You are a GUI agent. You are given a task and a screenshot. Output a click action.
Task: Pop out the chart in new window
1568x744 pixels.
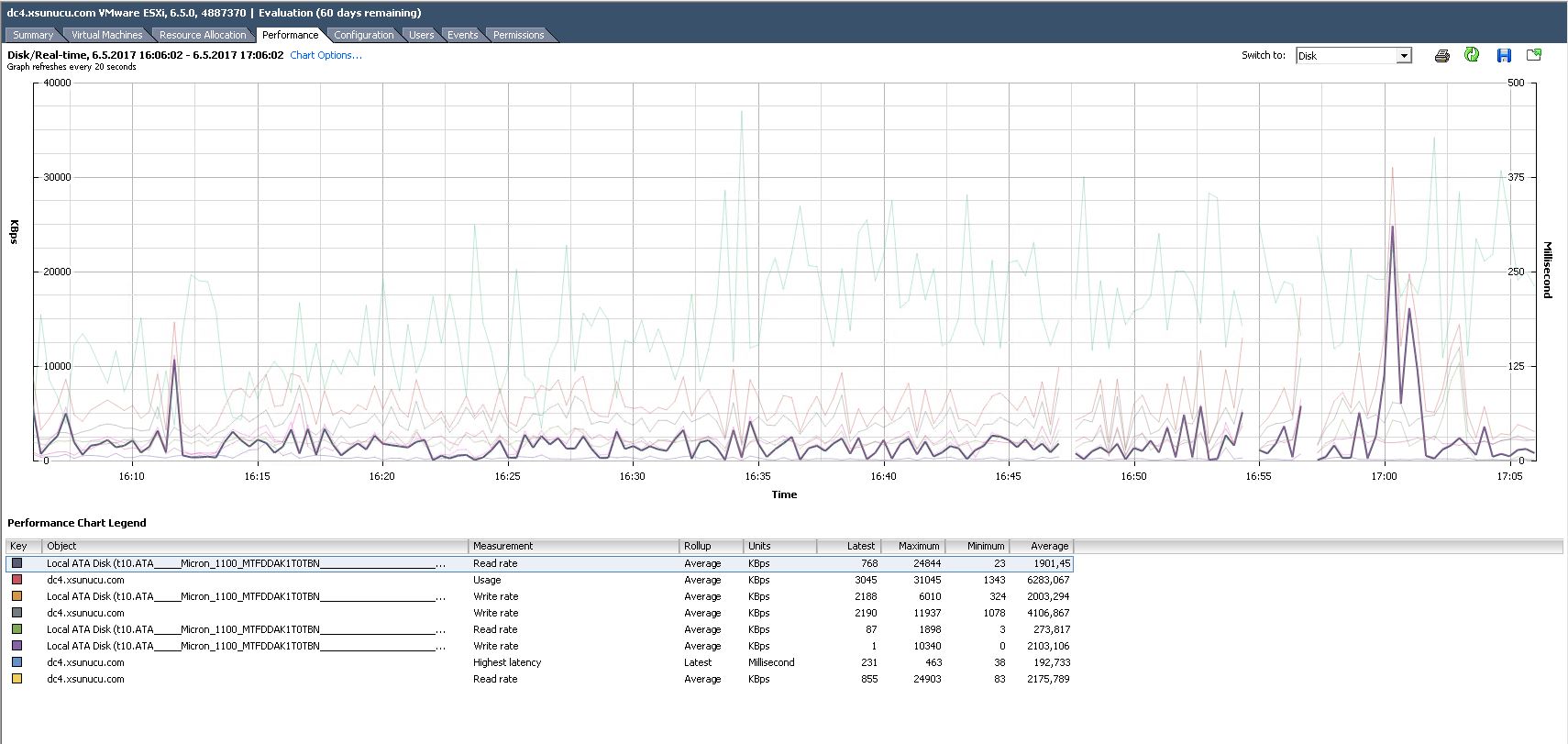tap(1533, 55)
